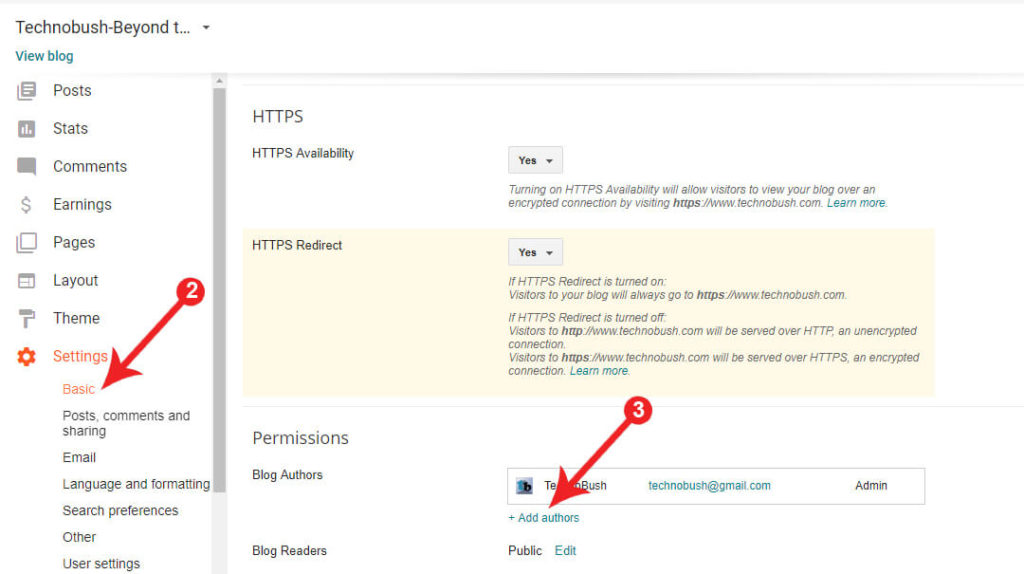Click the Blog Readers label

click(x=289, y=550)
